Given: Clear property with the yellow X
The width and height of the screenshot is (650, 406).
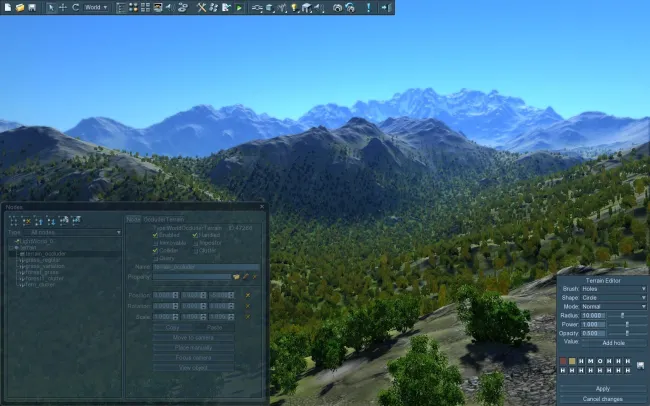Looking at the screenshot, I should click(255, 277).
